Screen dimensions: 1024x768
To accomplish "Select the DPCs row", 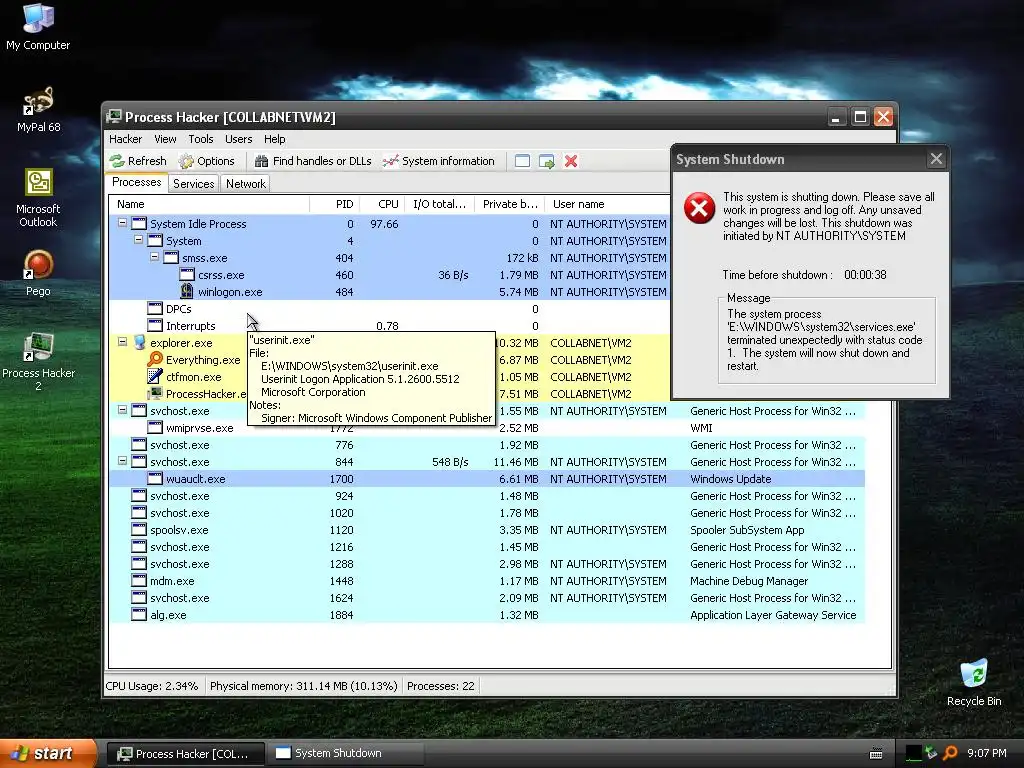I will pyautogui.click(x=389, y=309).
